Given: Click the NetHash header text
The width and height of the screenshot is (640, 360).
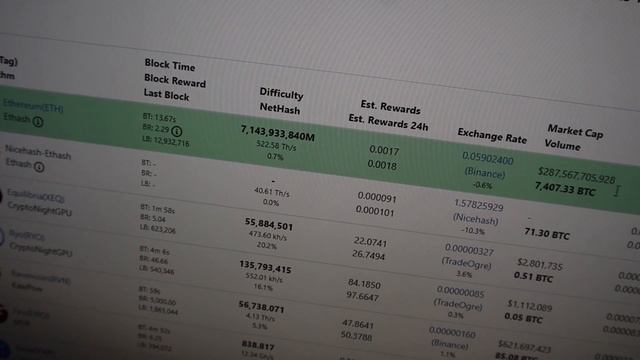Looking at the screenshot, I should [280, 109].
